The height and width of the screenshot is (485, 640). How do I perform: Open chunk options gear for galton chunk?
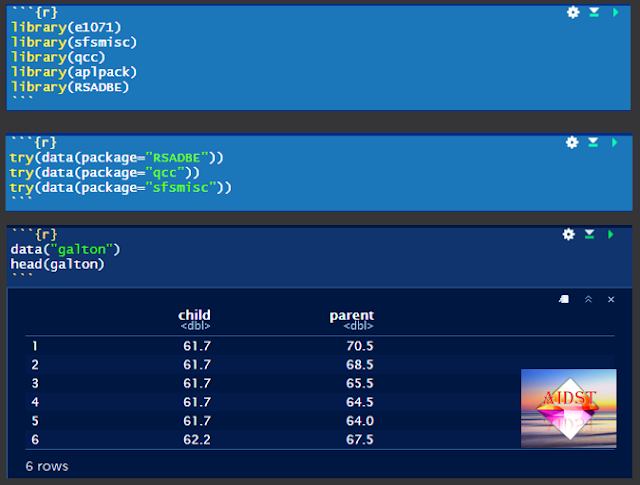(568, 234)
